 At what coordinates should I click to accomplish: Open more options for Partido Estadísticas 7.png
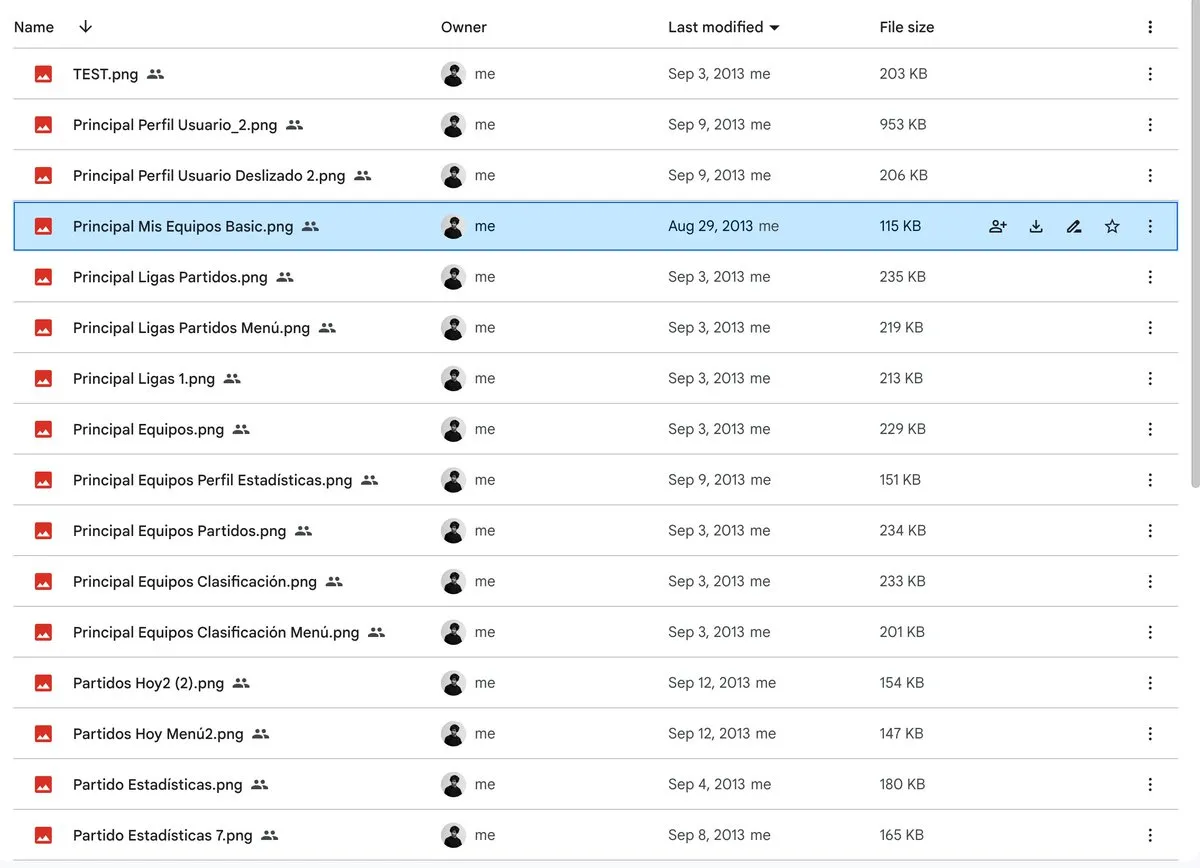click(1150, 835)
